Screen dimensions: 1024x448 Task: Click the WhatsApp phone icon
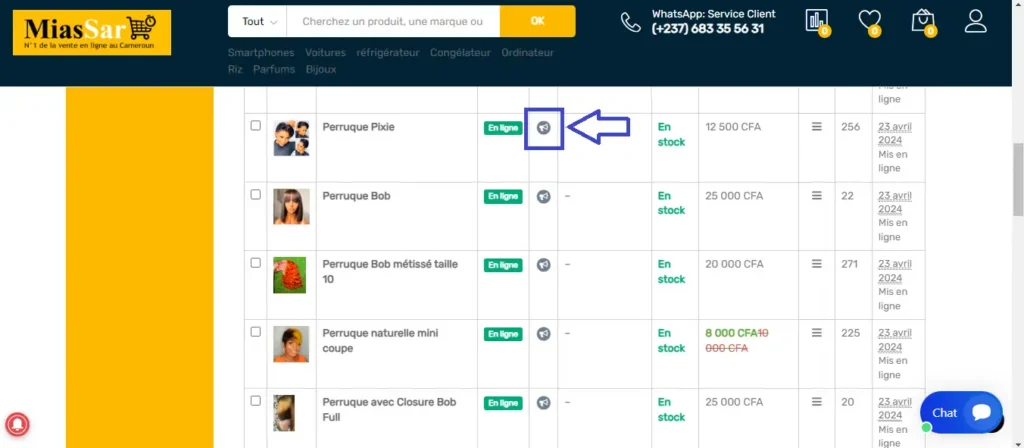point(630,22)
